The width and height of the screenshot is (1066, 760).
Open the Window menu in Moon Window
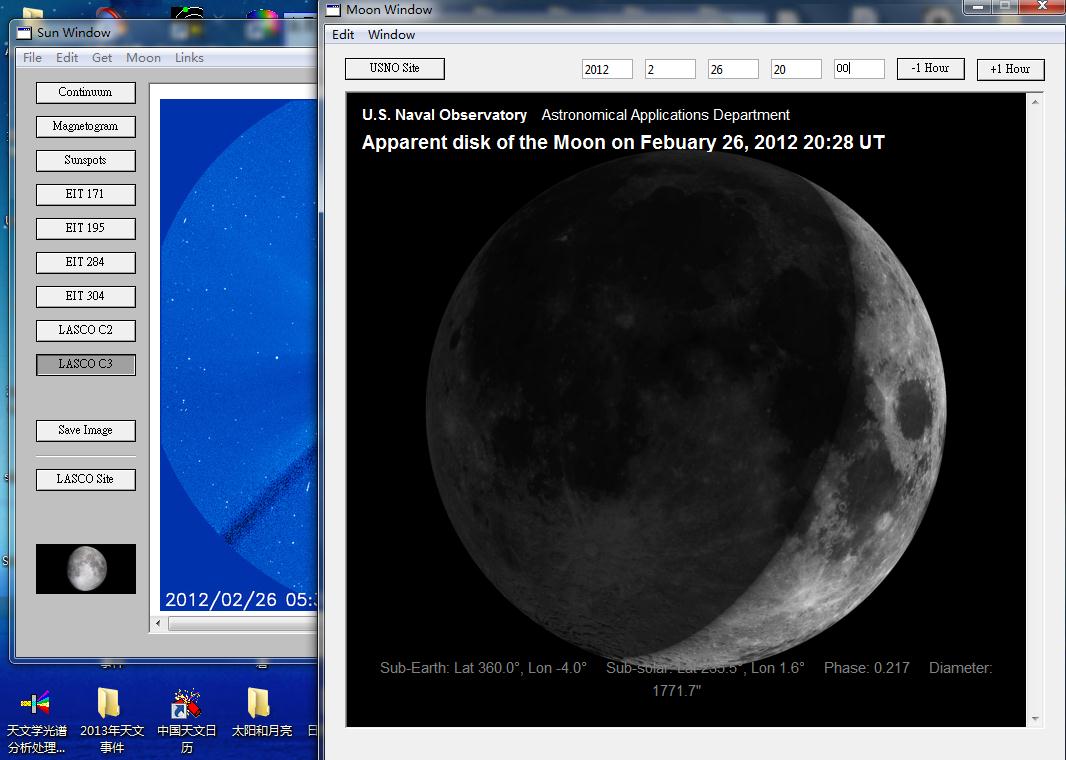coord(391,35)
